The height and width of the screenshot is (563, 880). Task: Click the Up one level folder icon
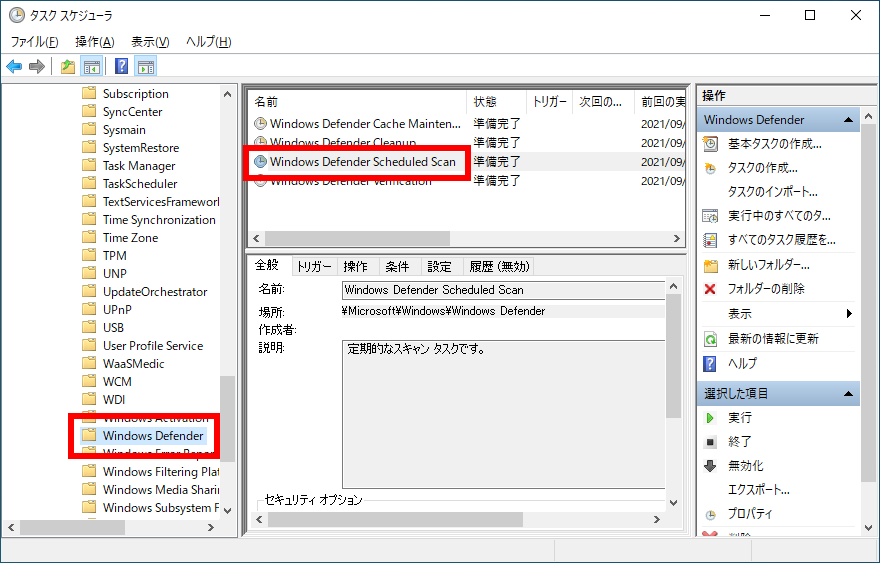click(x=68, y=67)
